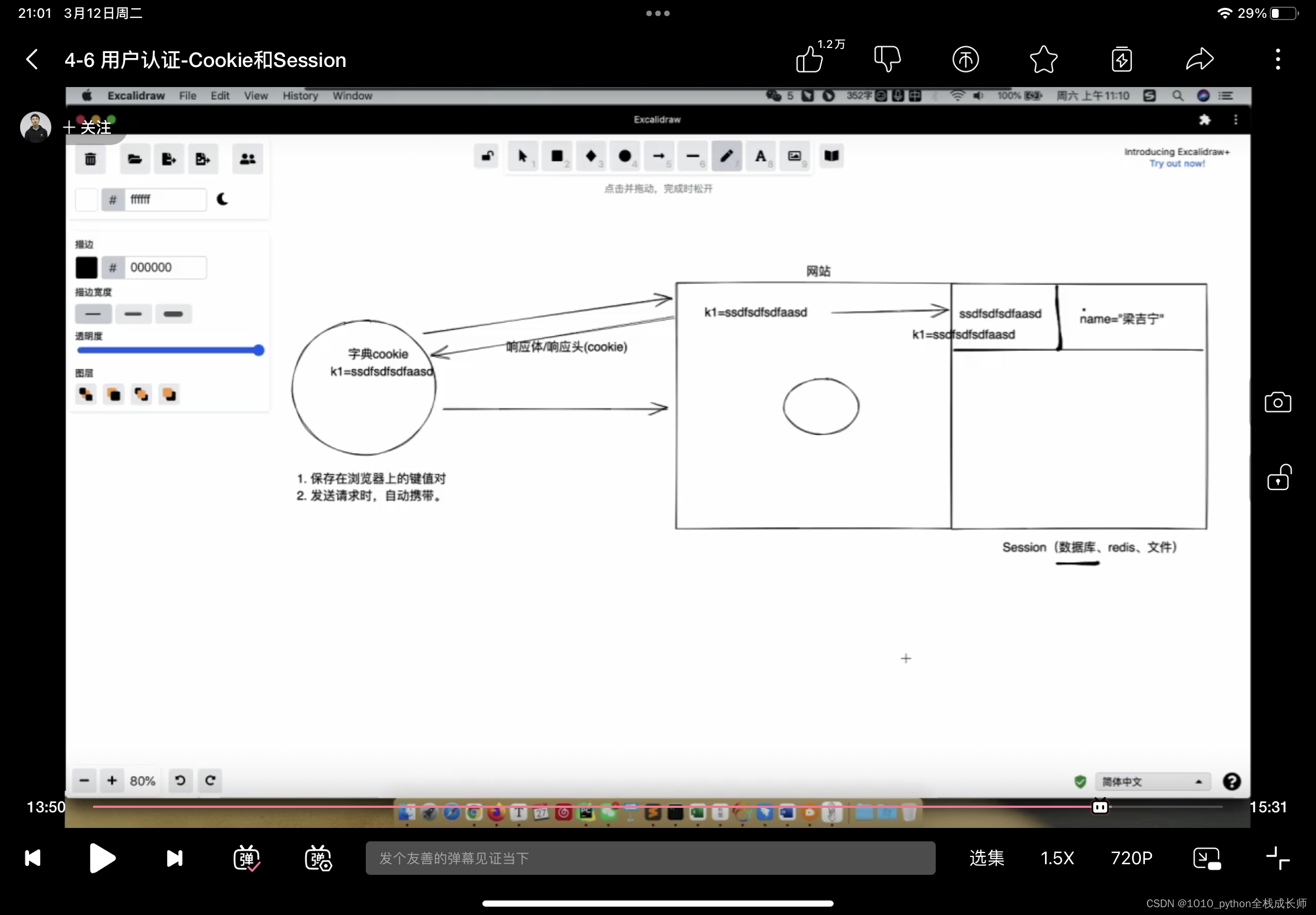This screenshot has height=915, width=1316.
Task: Open the three-dot more options menu
Action: (1278, 59)
